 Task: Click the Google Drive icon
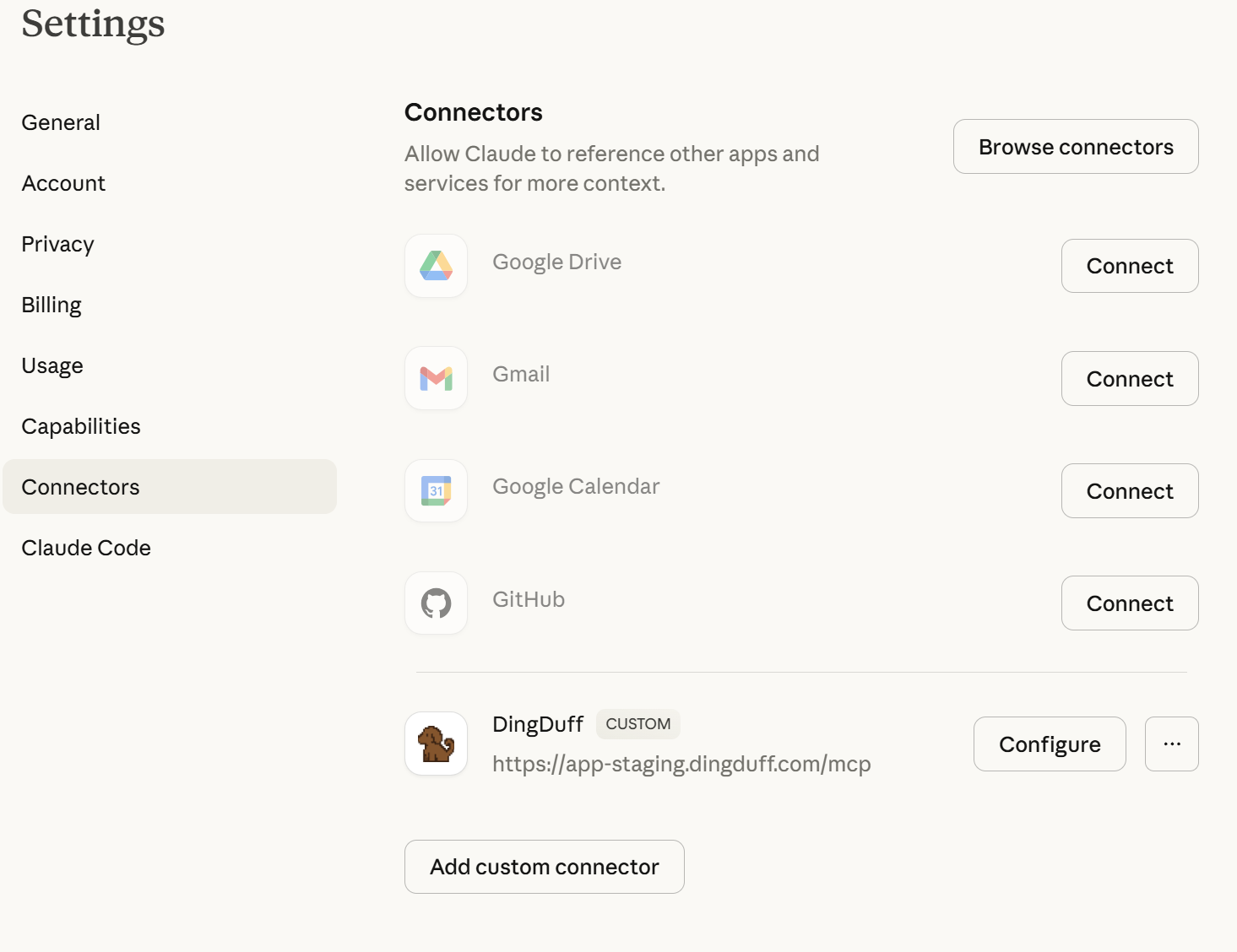[436, 266]
